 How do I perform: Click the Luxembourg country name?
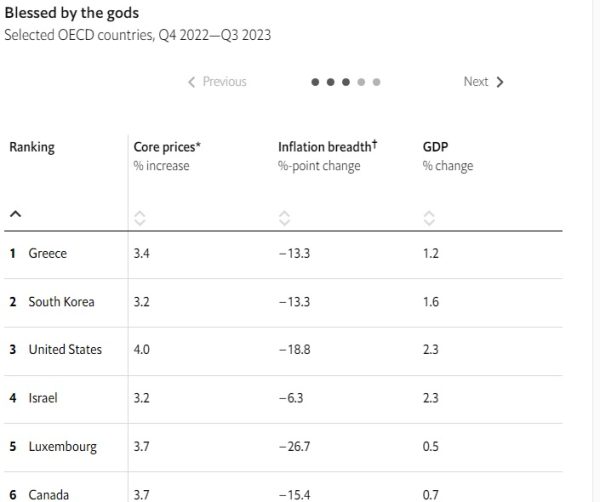click(x=62, y=447)
